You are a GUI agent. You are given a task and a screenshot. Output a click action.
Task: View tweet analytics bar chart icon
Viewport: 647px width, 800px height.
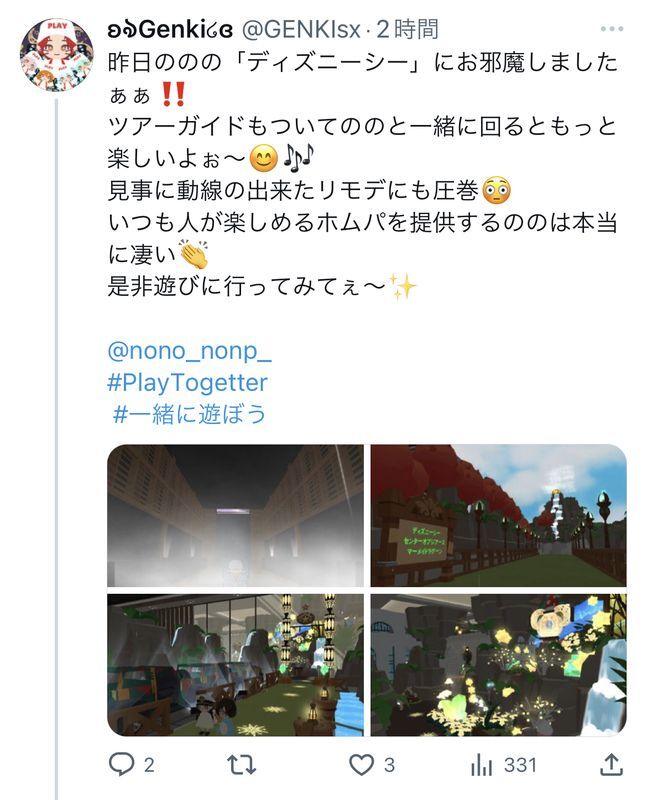pos(481,765)
